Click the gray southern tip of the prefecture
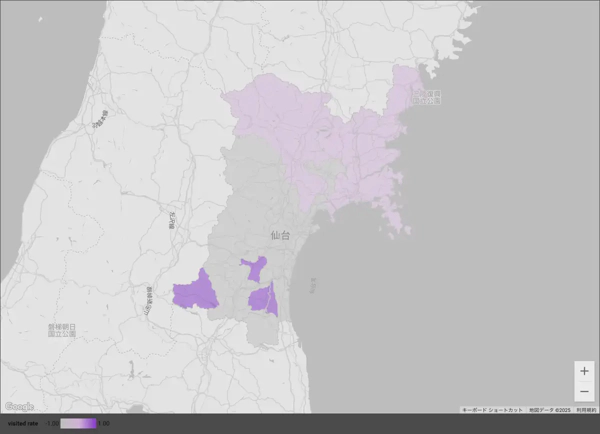600x434 pixels. pos(262,335)
